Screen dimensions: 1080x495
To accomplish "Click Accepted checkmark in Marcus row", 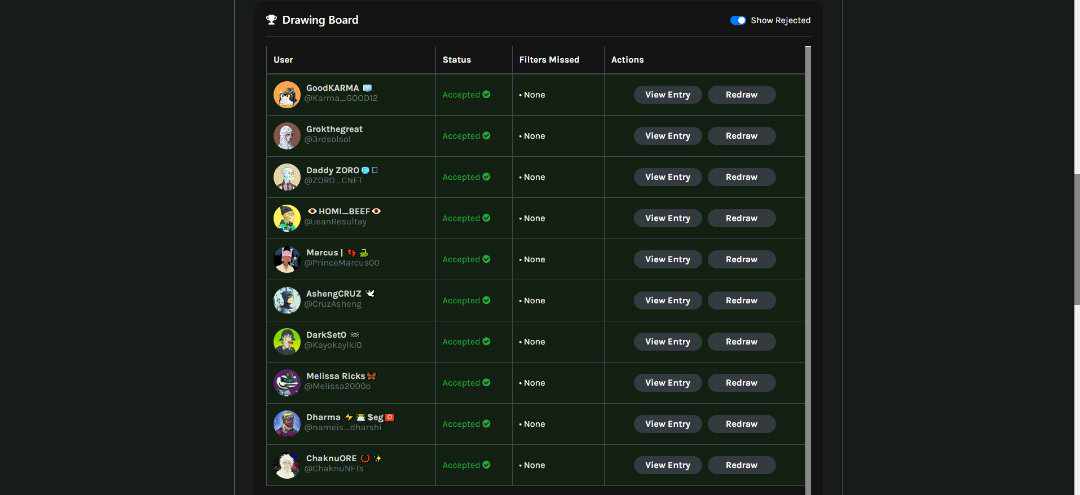I will (486, 259).
